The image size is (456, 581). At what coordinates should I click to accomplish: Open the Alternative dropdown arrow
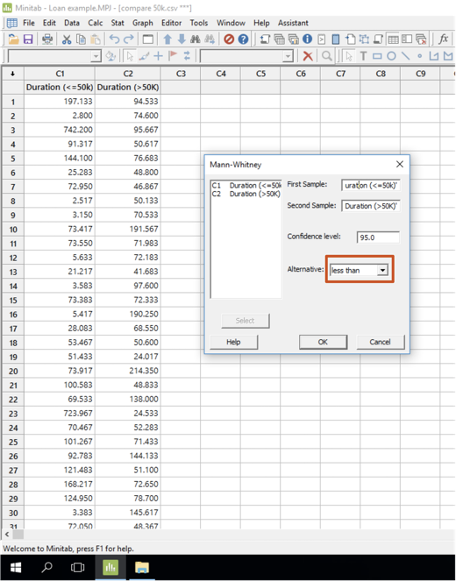tap(382, 270)
